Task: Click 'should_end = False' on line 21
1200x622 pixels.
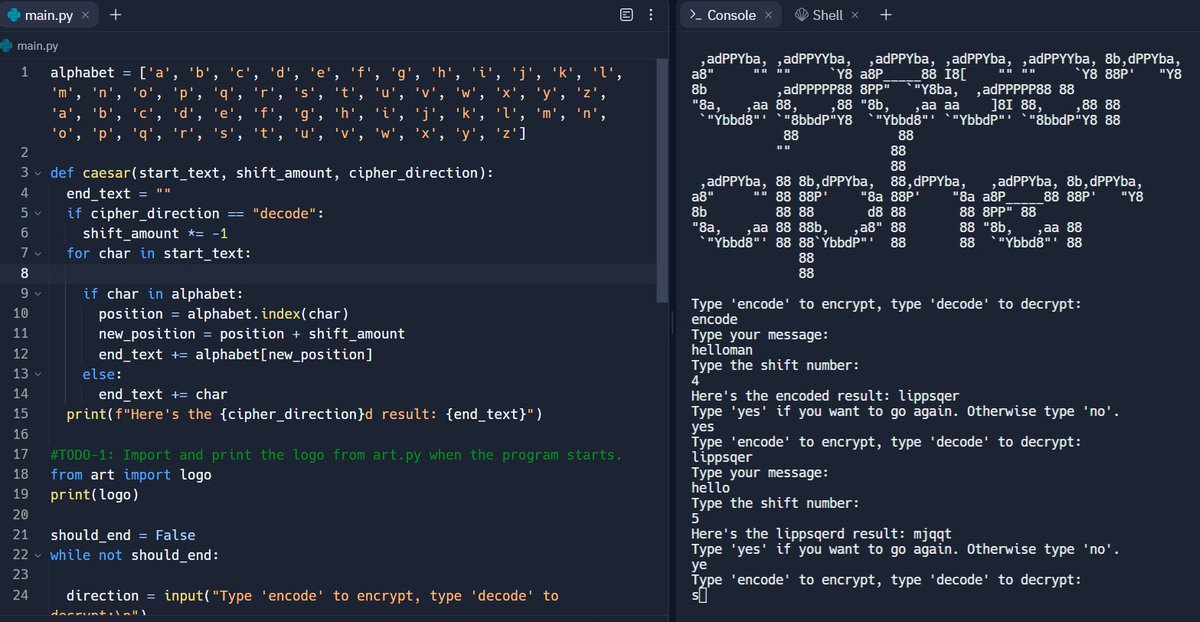Action: click(x=123, y=535)
